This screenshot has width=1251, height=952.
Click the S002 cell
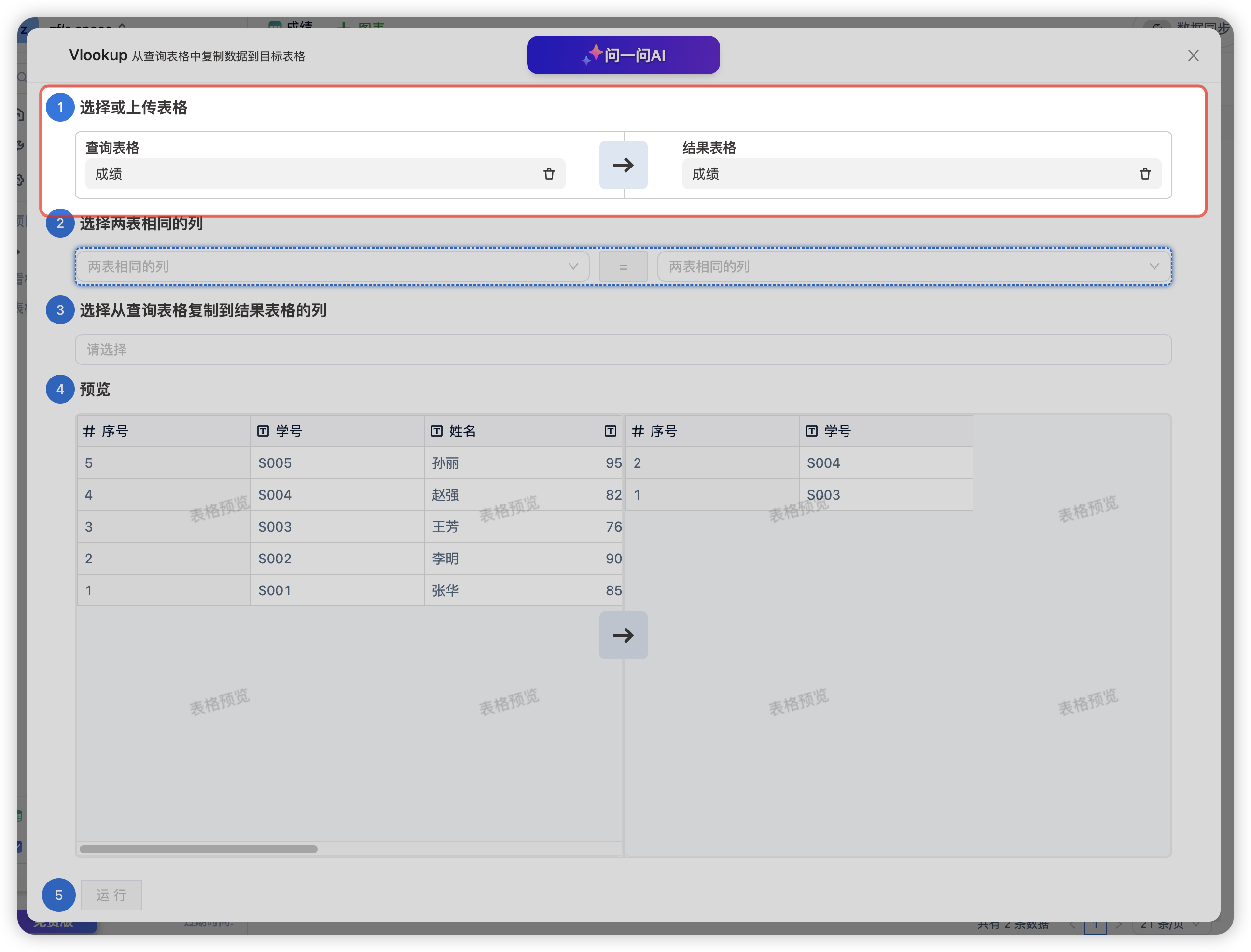click(x=337, y=558)
